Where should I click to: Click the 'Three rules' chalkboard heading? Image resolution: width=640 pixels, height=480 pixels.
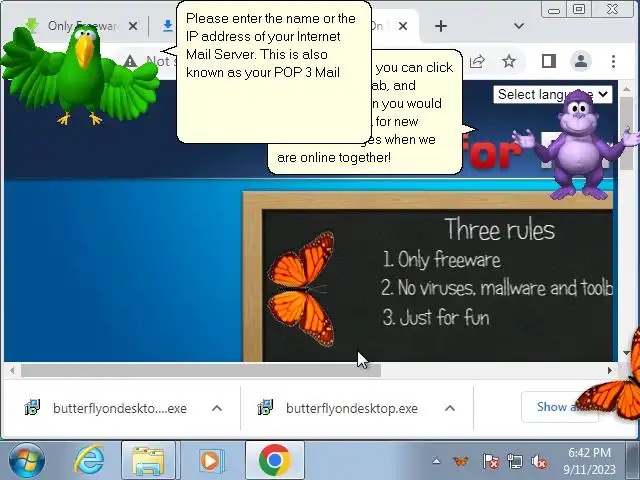[x=499, y=229]
